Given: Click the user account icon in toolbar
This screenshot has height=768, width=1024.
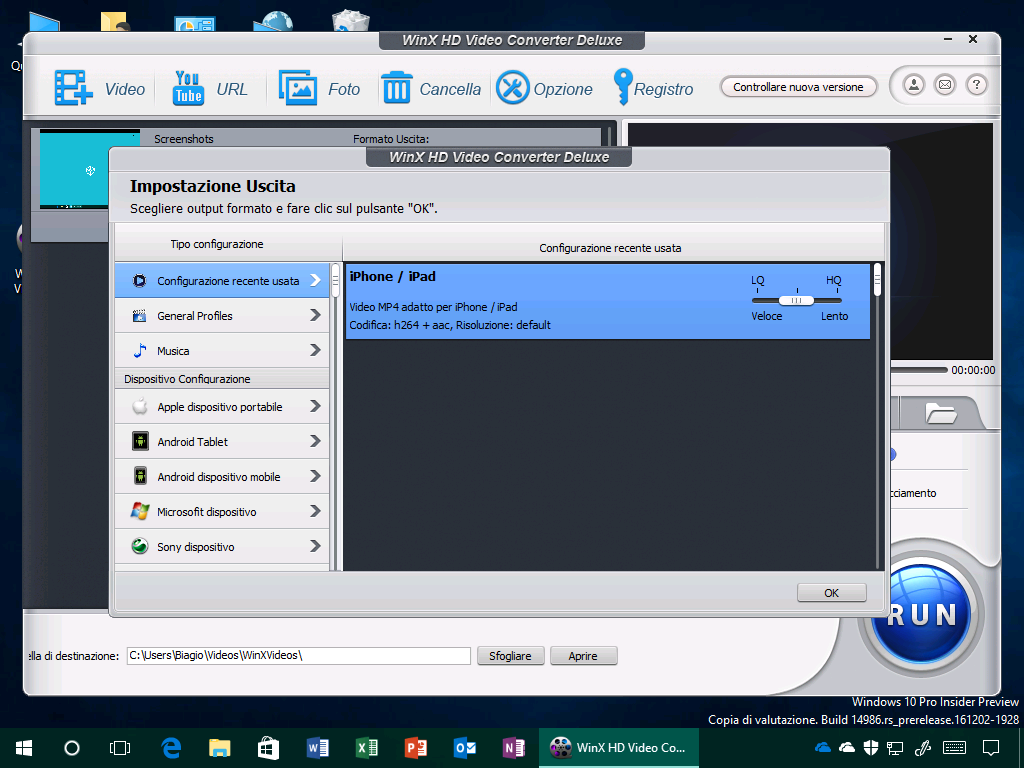Looking at the screenshot, I should pyautogui.click(x=914, y=85).
